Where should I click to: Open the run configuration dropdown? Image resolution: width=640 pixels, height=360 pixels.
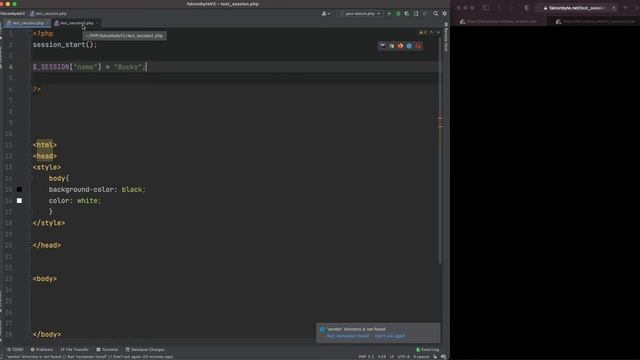pyautogui.click(x=360, y=13)
